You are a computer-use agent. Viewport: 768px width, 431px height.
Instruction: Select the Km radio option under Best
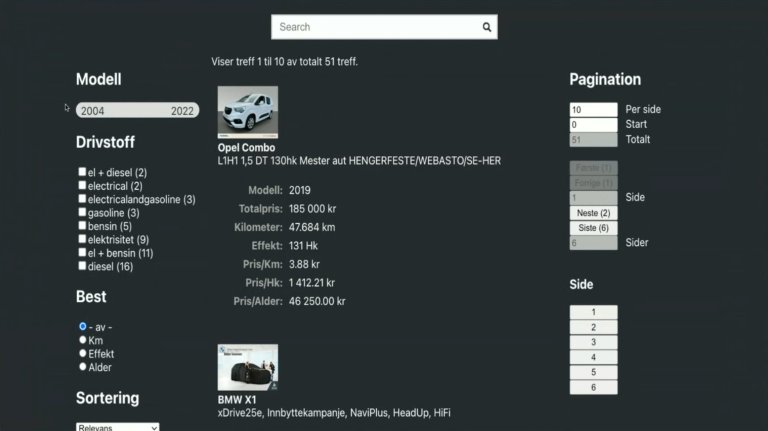click(82, 339)
